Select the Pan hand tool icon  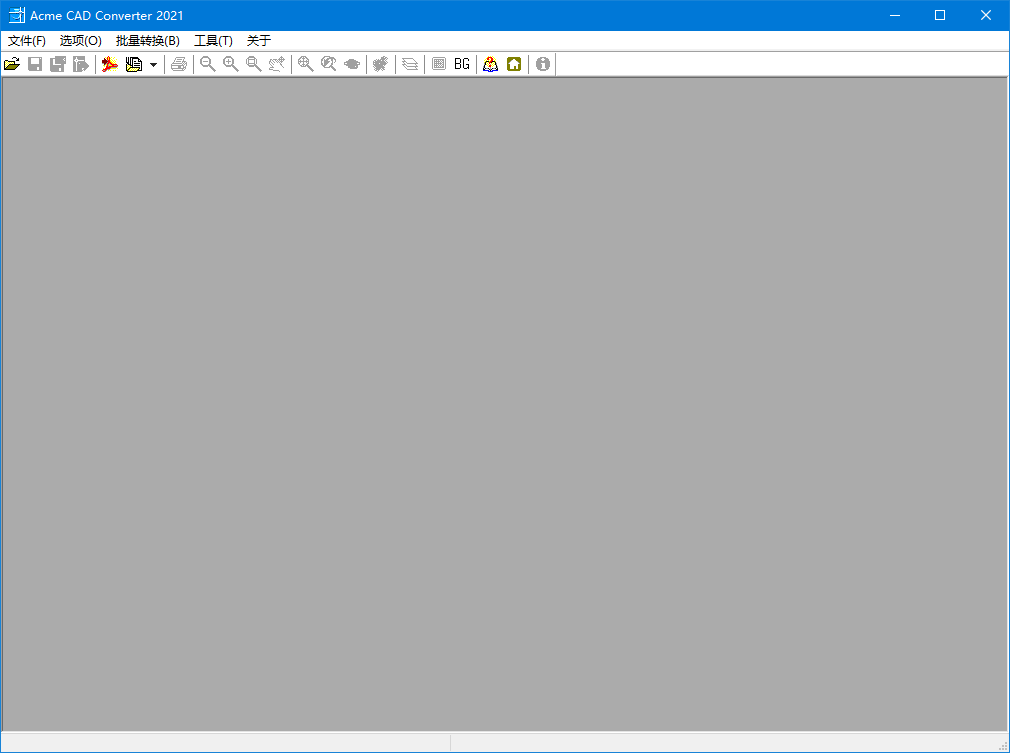276,64
